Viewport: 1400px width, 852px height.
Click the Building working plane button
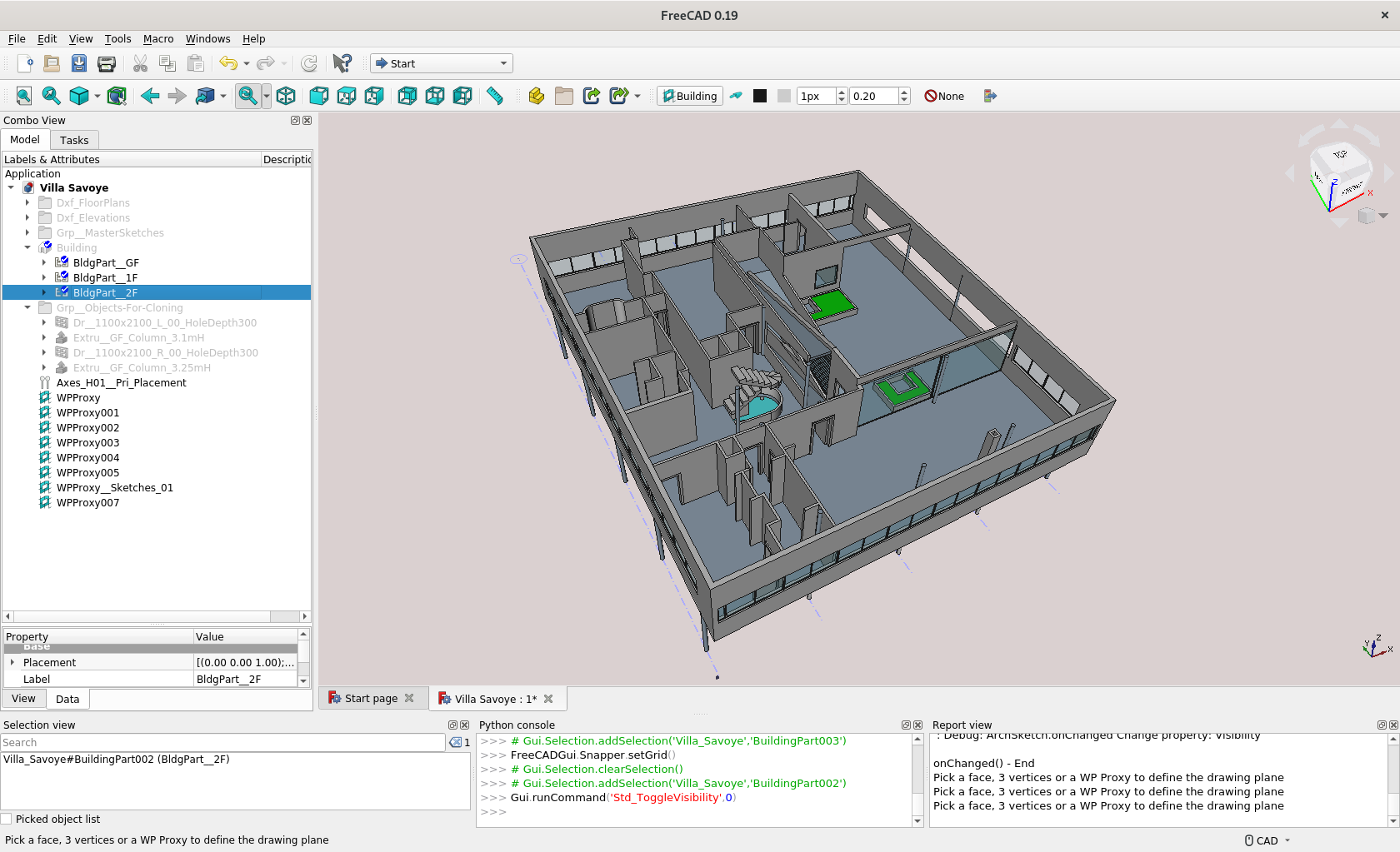(x=690, y=96)
